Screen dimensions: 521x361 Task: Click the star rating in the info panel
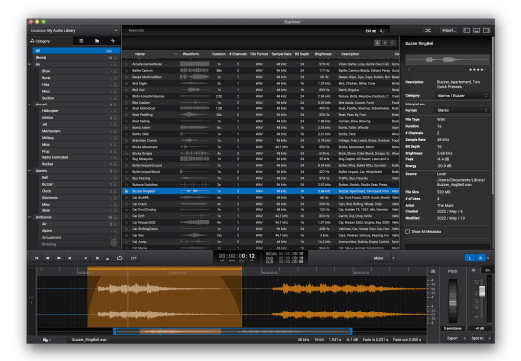(x=477, y=70)
